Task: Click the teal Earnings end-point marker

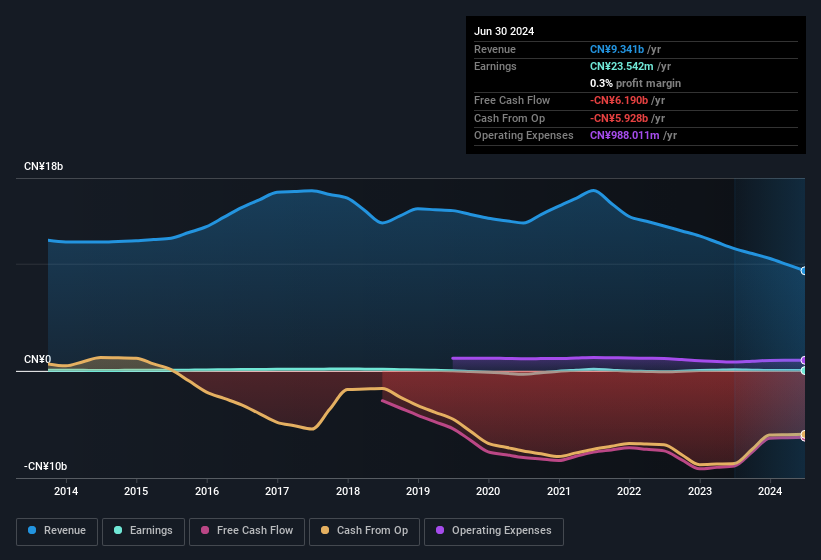Action: (804, 371)
